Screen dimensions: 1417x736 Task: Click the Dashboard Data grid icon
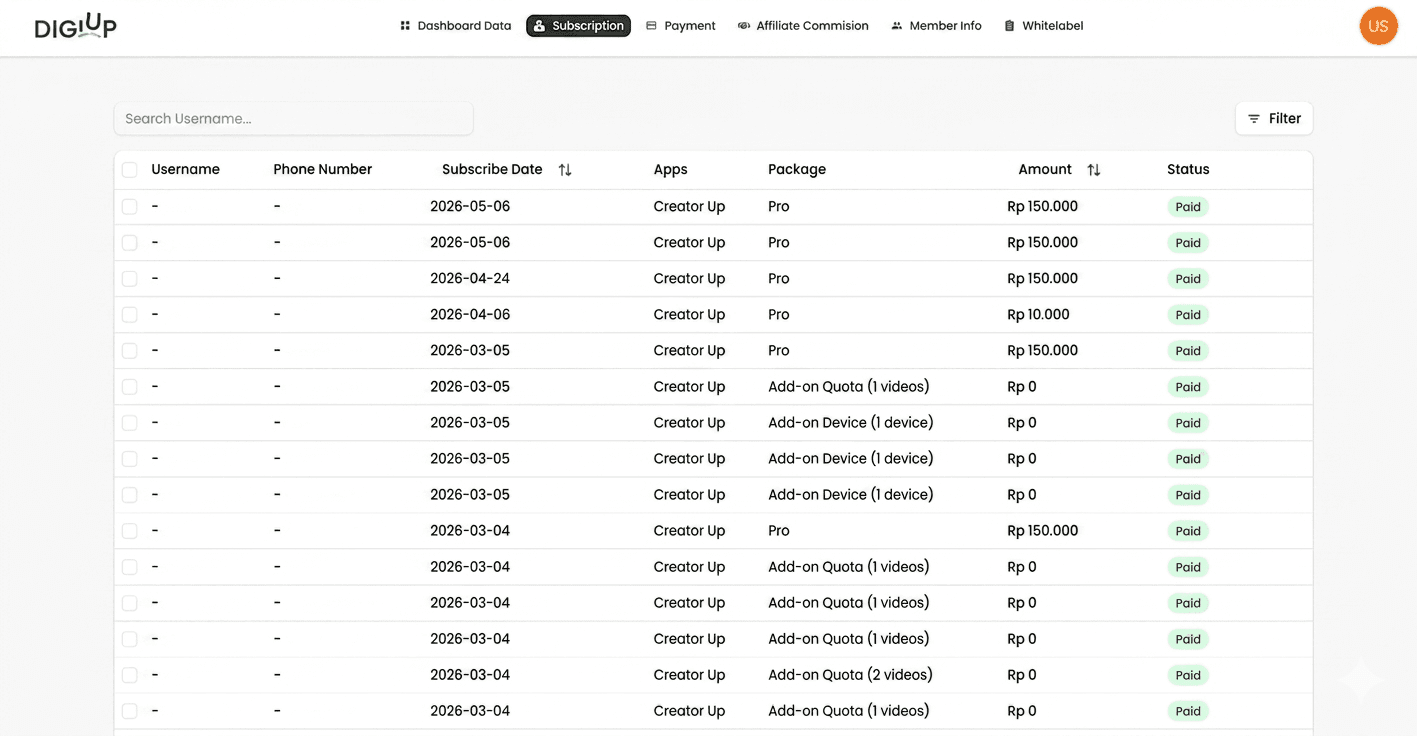tap(405, 26)
